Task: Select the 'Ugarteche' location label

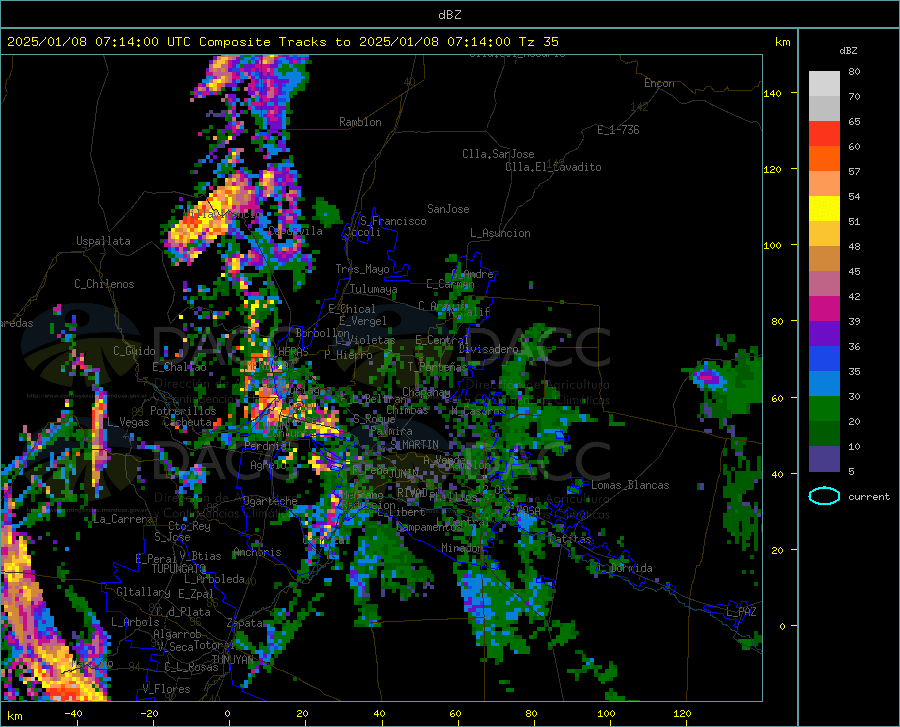Action: coord(270,500)
